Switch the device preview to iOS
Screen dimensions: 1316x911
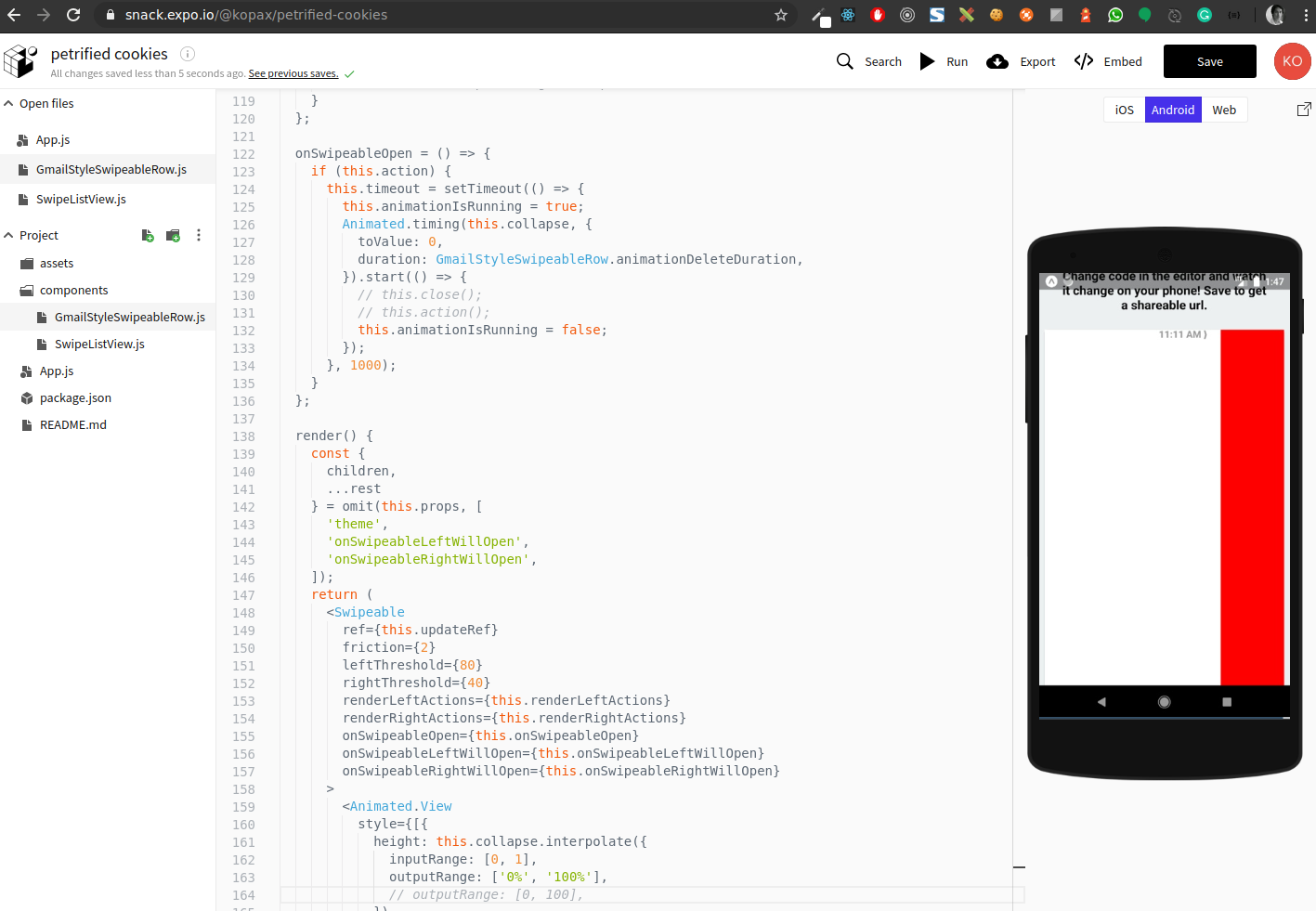[1124, 109]
